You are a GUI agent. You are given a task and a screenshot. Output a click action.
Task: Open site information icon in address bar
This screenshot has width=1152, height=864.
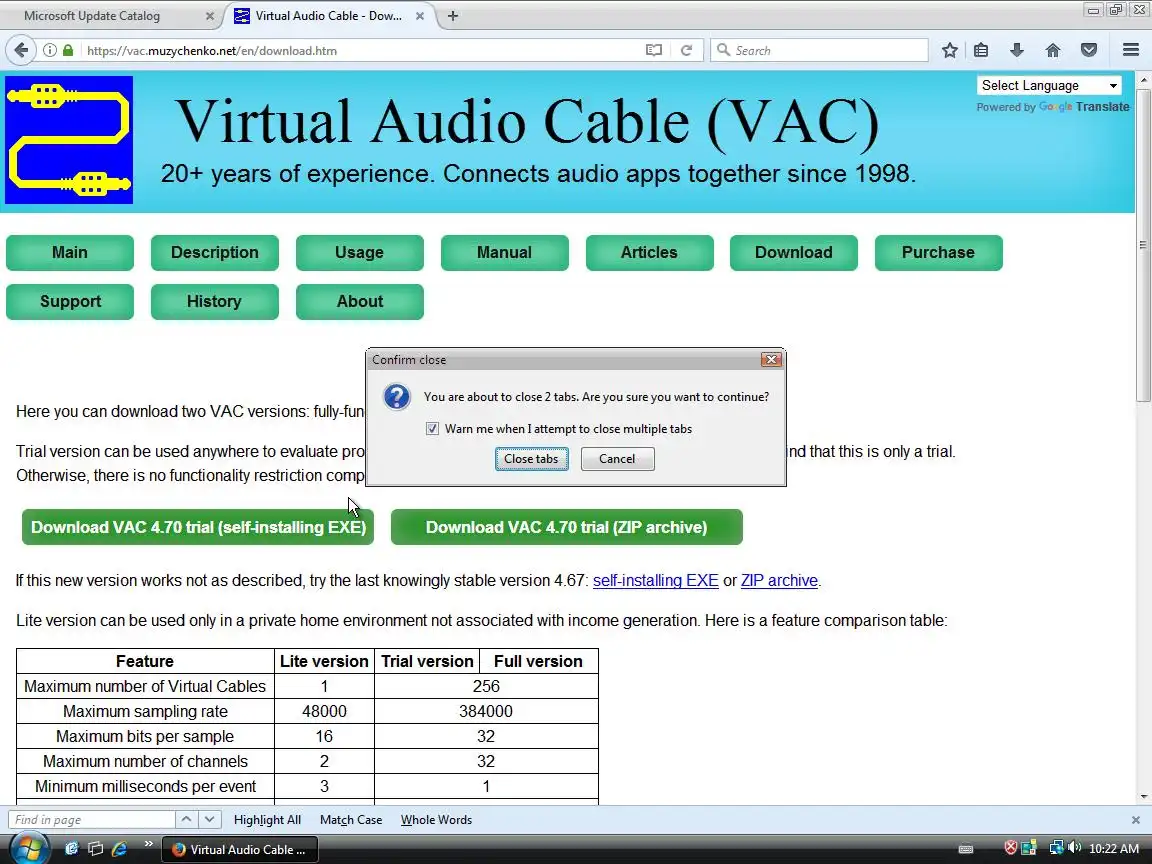[x=49, y=50]
